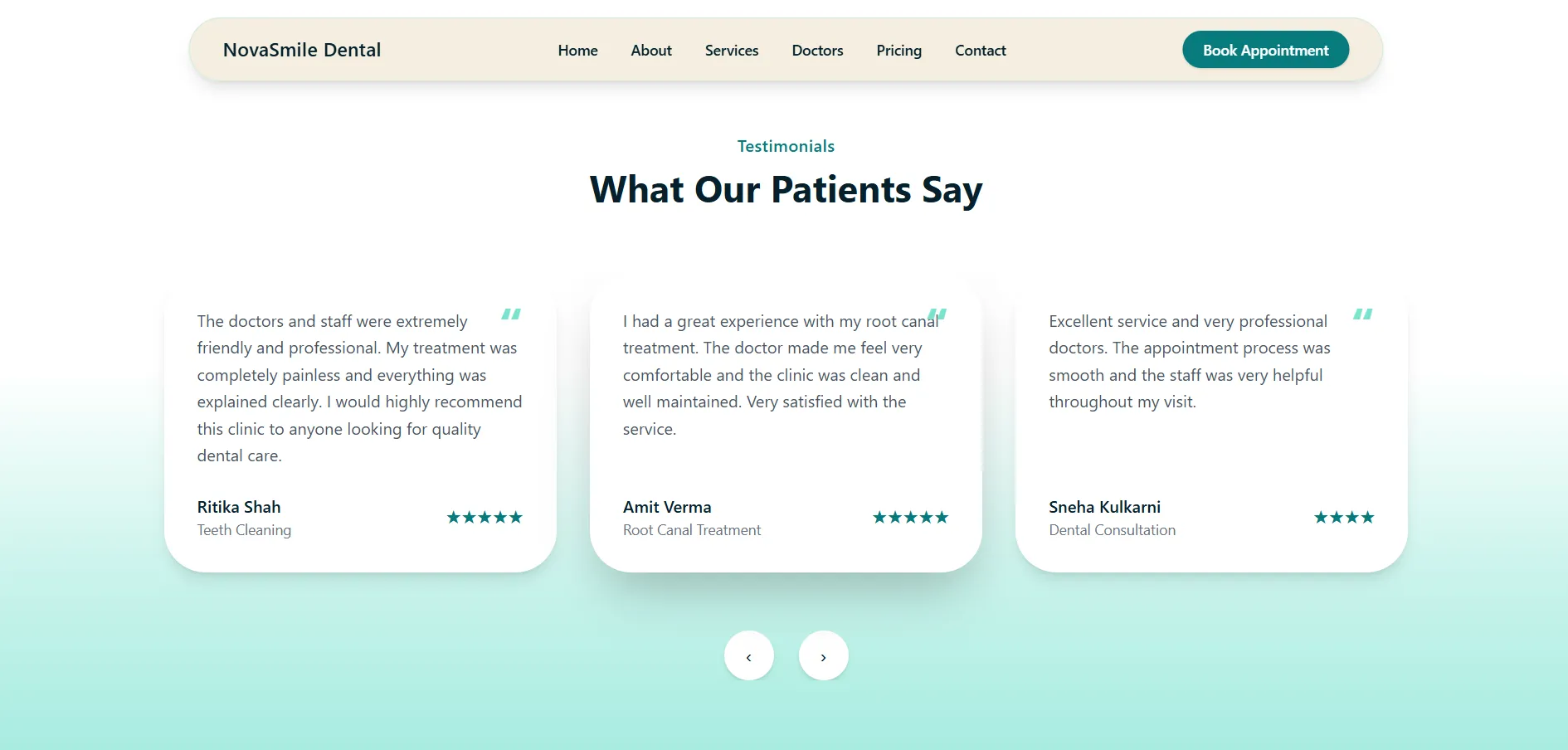Click Amit Verma's star rating
Viewport: 1568px width, 750px height.
(x=910, y=518)
